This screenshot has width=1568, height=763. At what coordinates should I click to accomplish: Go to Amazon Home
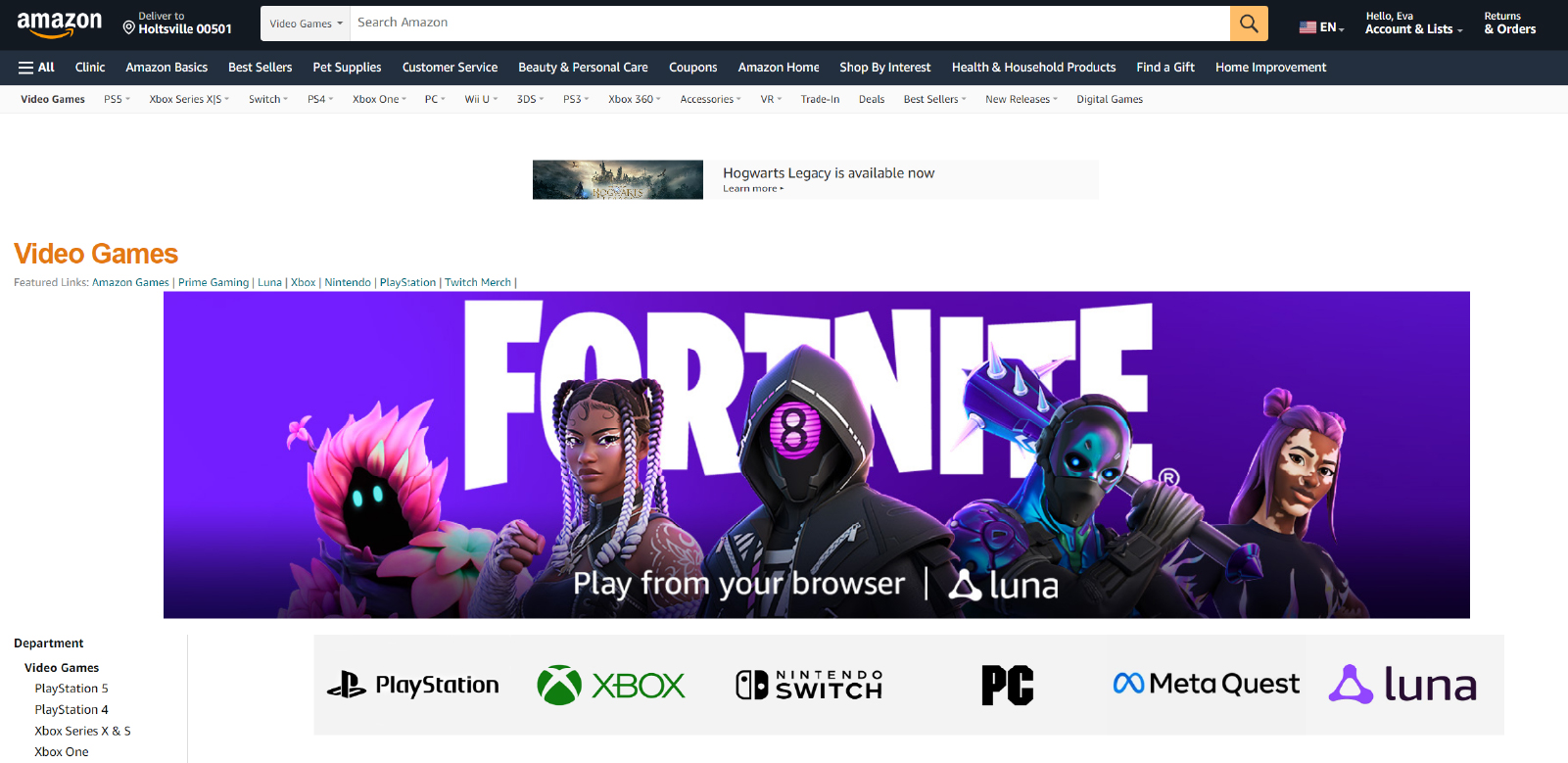pos(779,68)
